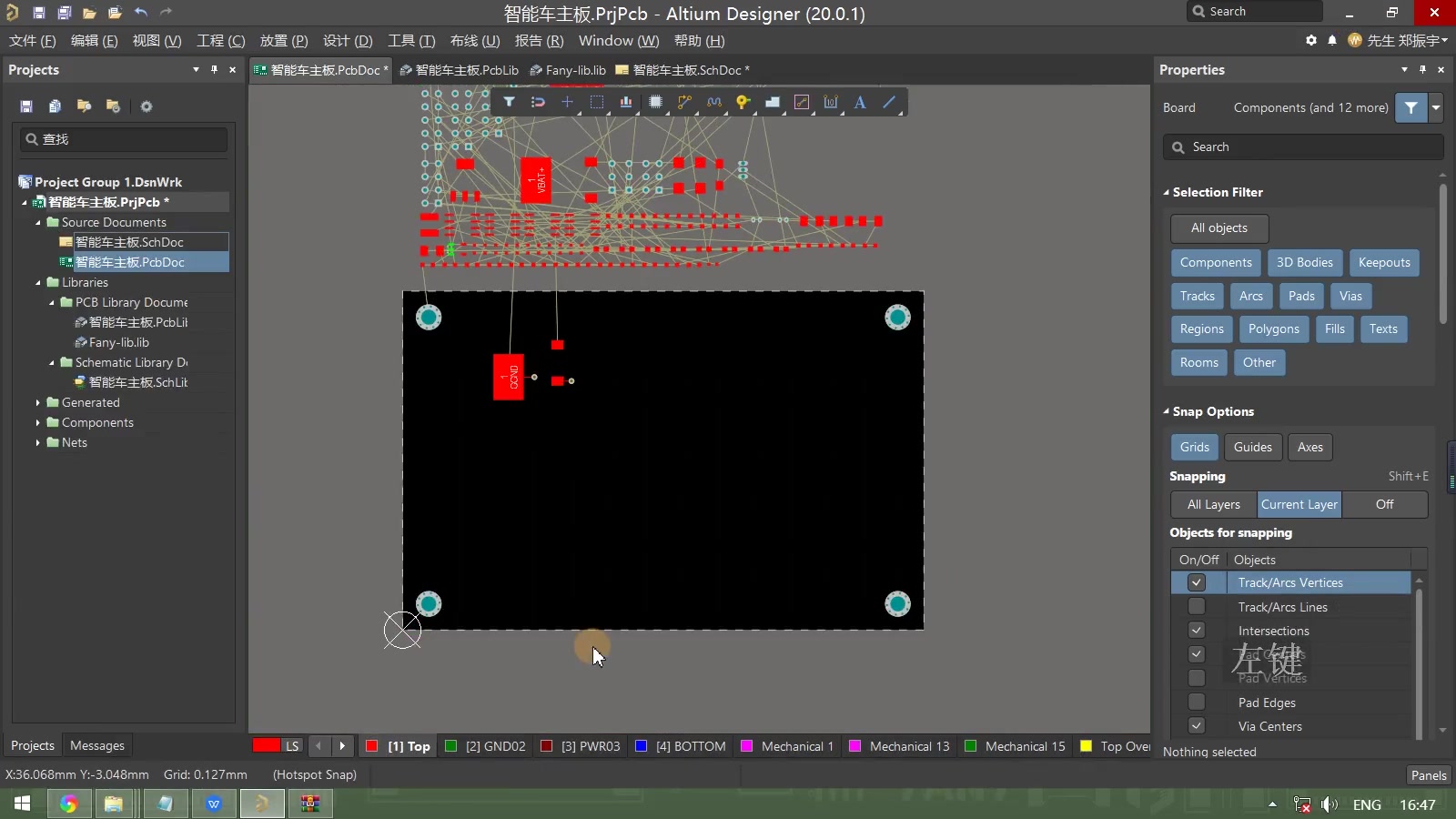This screenshot has height=819, width=1456.
Task: Expand the Generated folder
Action: tap(38, 402)
